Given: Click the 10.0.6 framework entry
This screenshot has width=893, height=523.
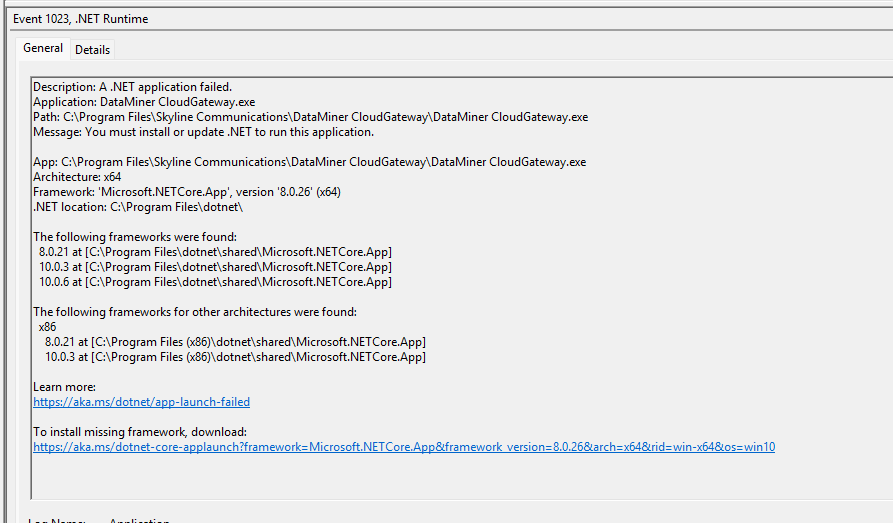Looking at the screenshot, I should [x=215, y=281].
